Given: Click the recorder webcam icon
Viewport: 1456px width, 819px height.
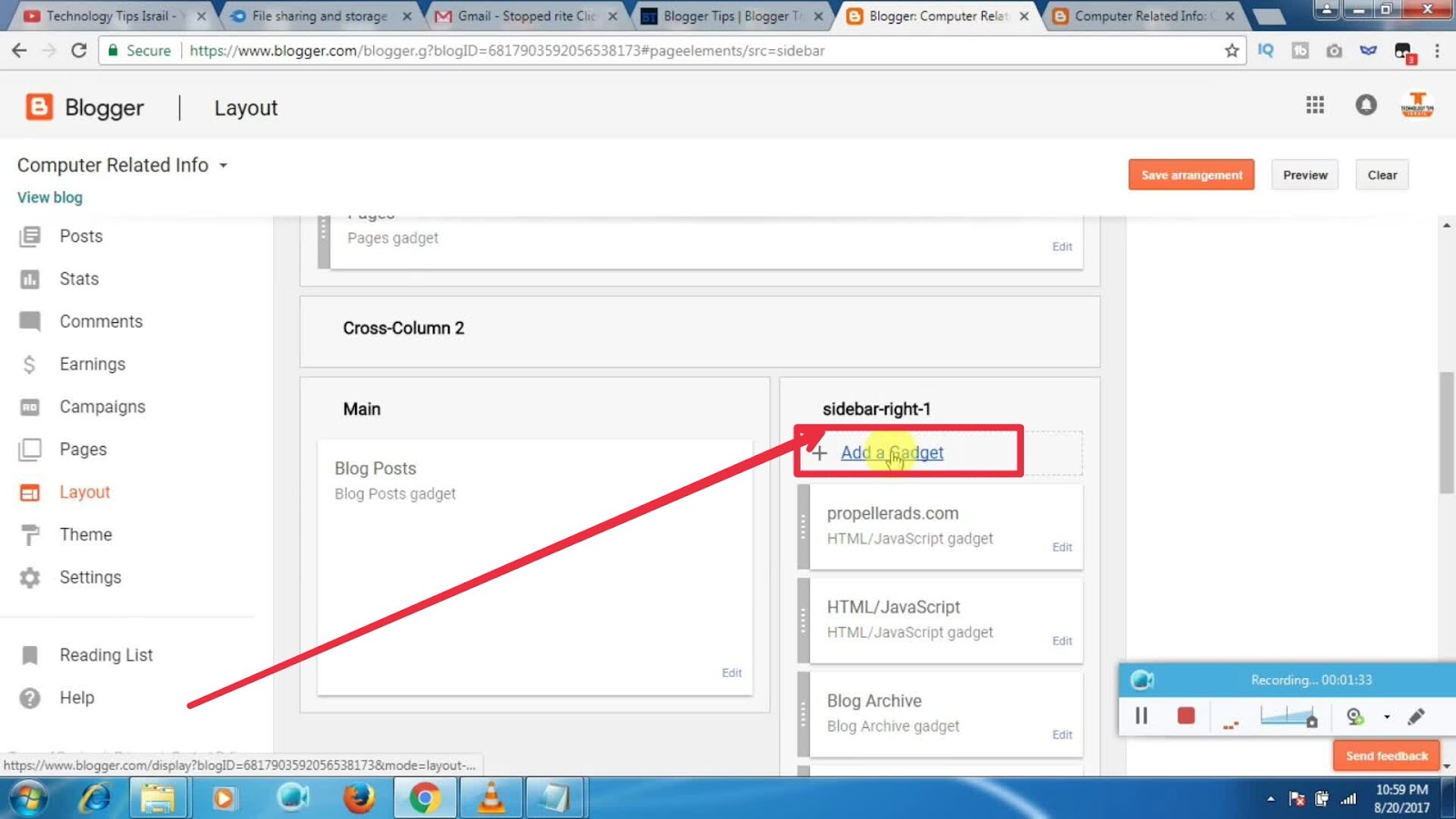Looking at the screenshot, I should (1355, 717).
